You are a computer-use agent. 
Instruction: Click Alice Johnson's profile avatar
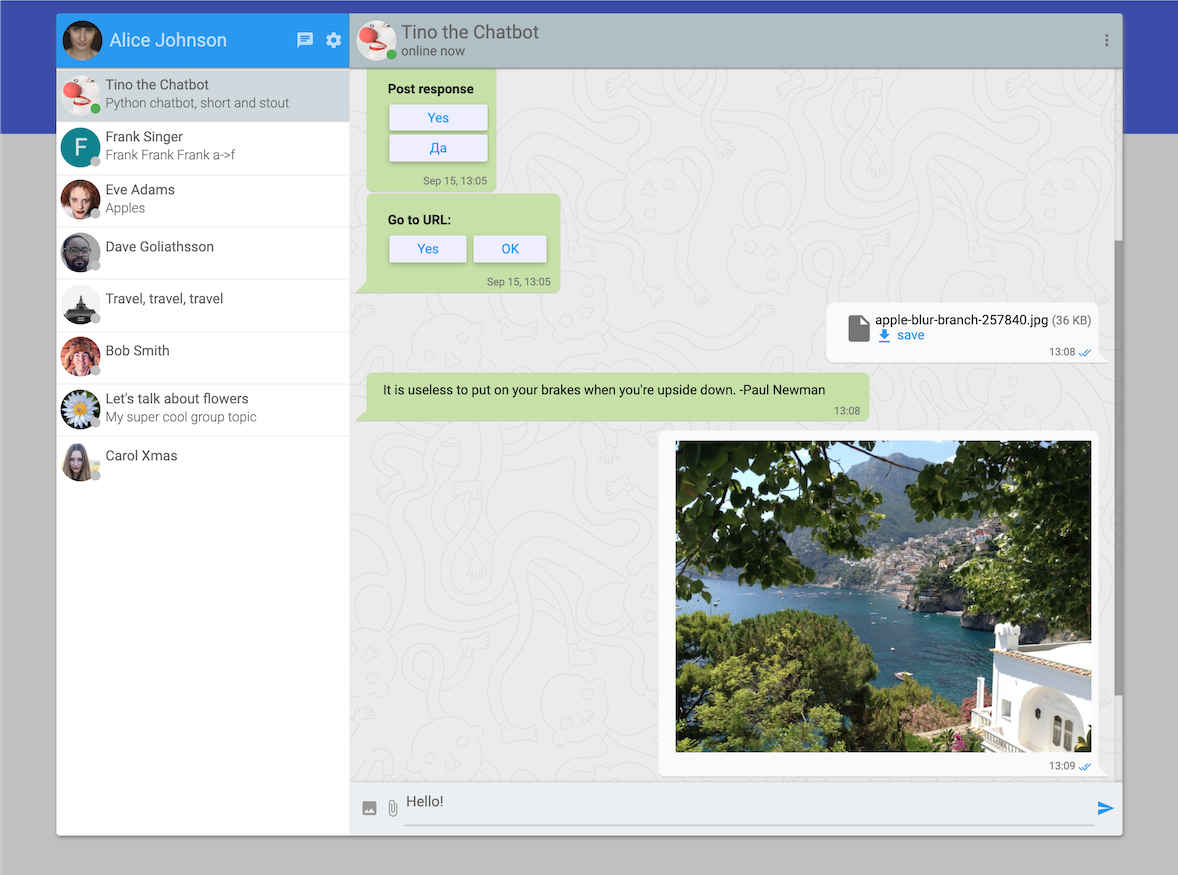point(82,41)
